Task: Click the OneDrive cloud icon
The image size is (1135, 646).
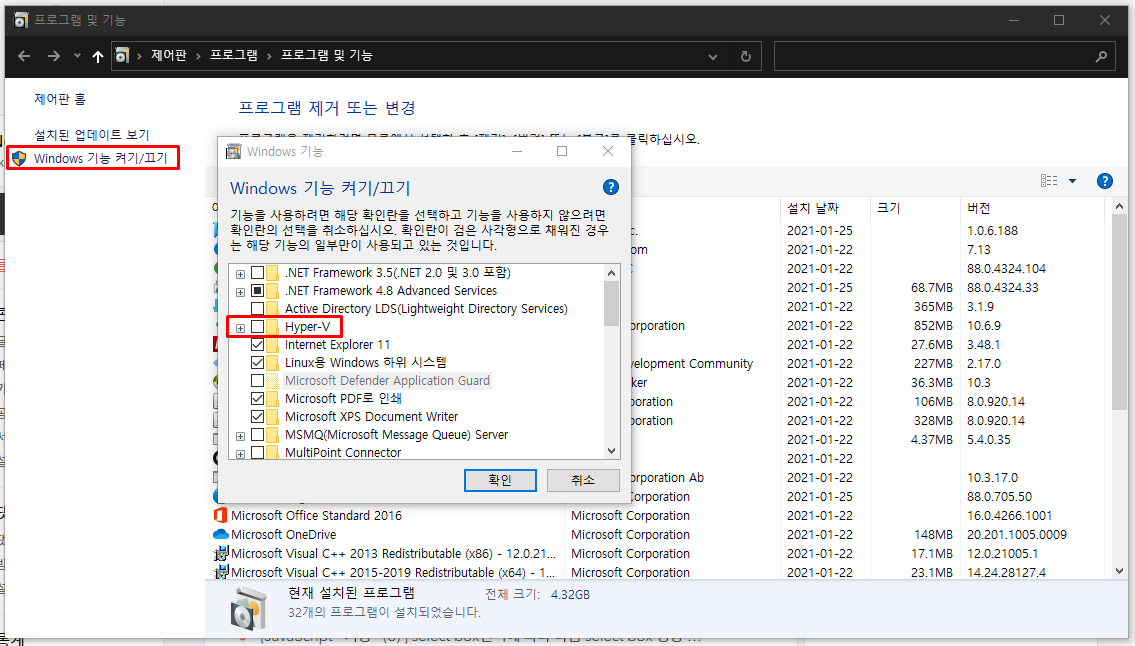Action: 221,534
